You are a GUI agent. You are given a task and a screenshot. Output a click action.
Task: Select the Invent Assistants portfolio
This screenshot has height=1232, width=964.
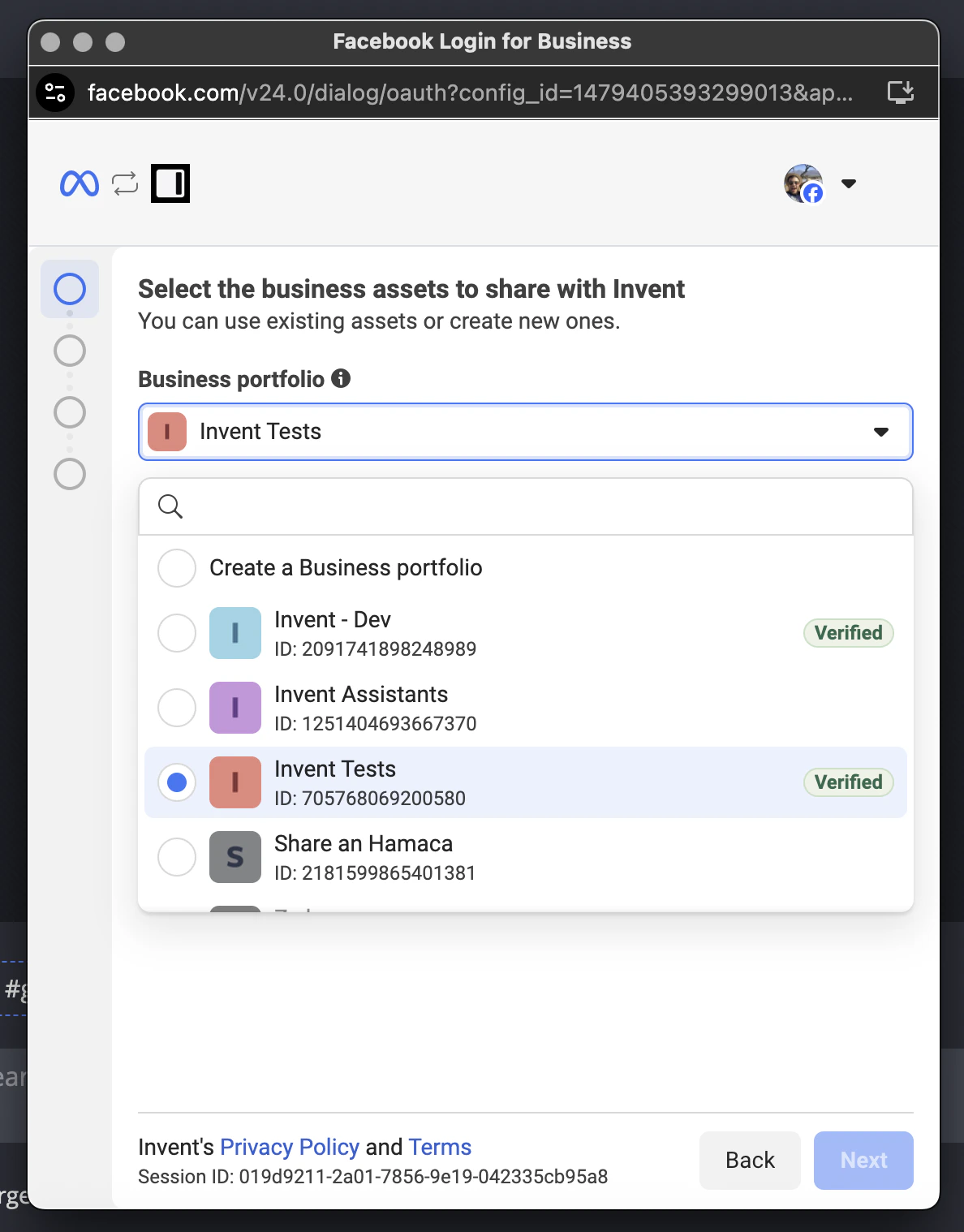tap(176, 708)
